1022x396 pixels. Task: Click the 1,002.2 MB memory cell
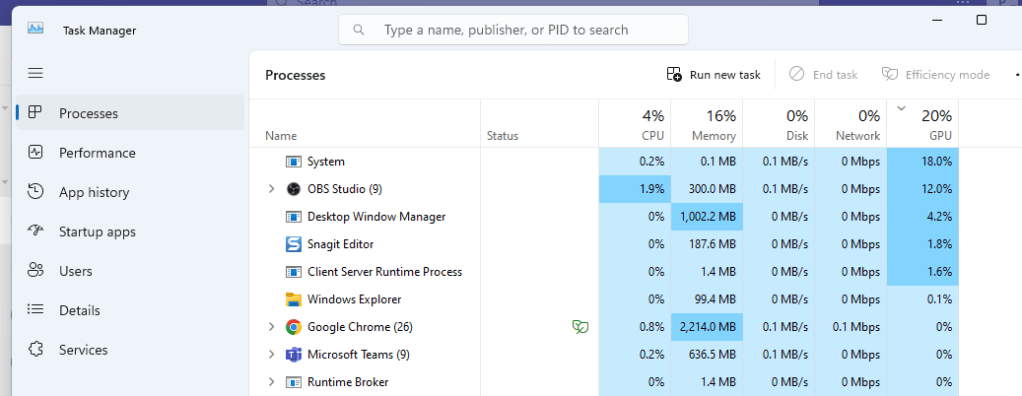pos(707,217)
